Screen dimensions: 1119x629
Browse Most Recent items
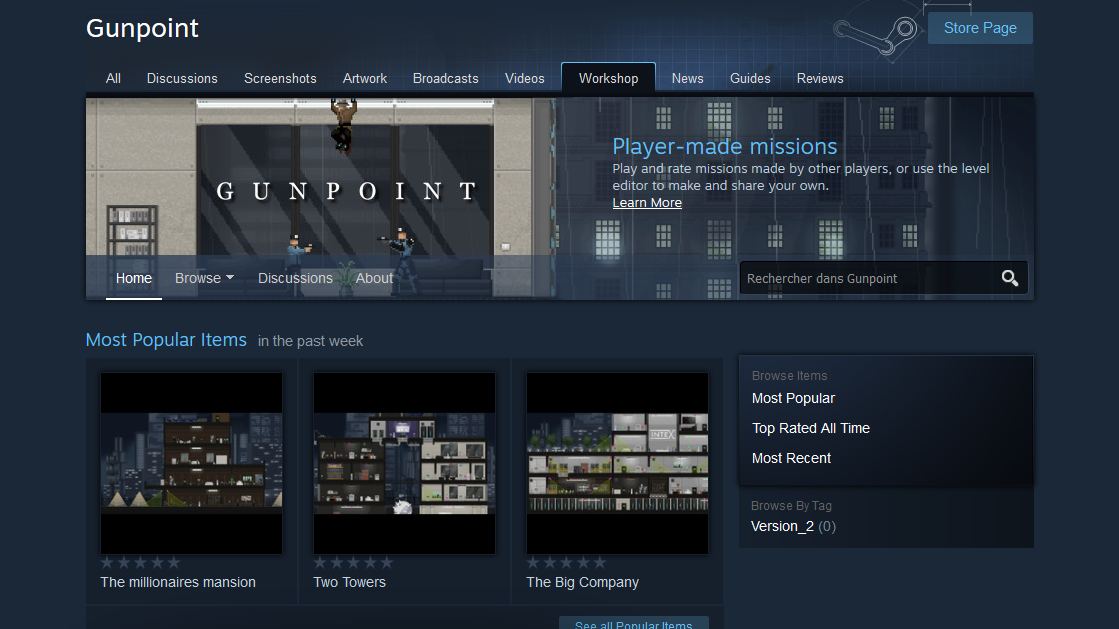pos(791,458)
